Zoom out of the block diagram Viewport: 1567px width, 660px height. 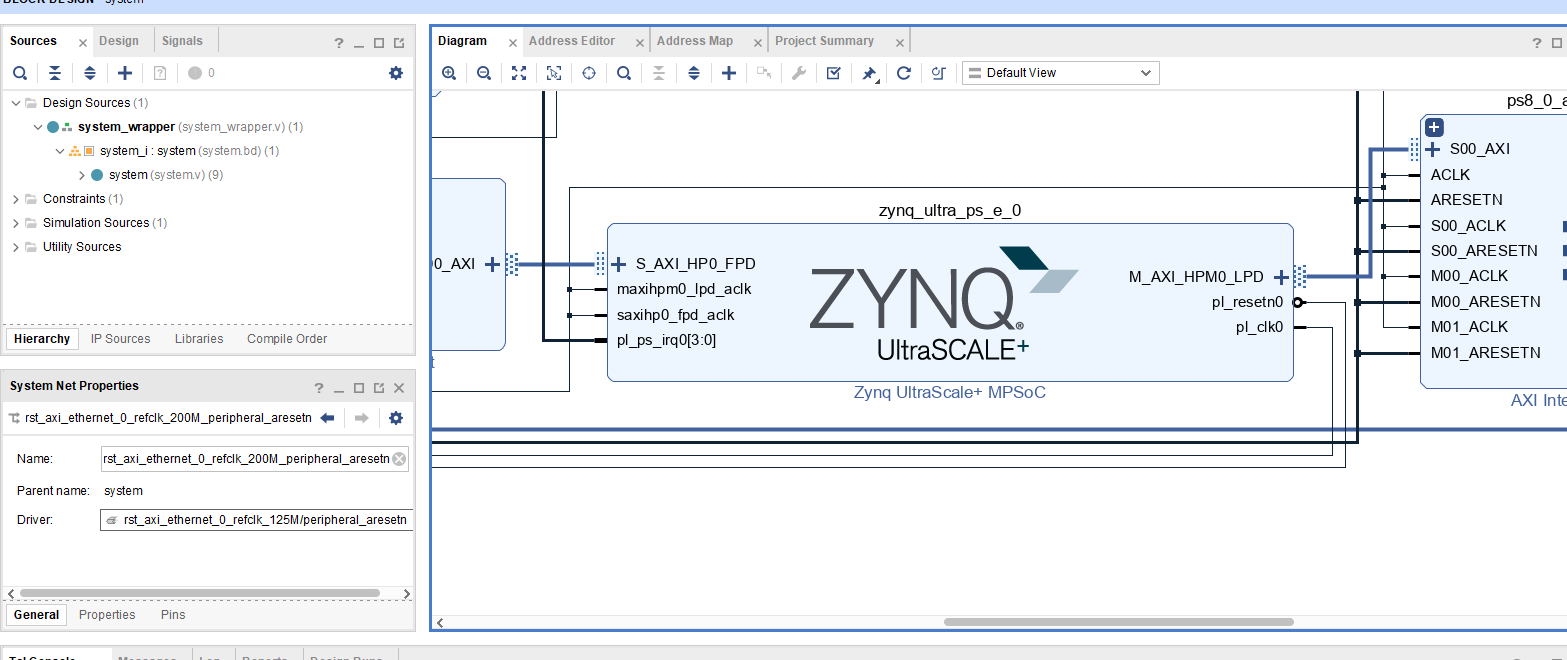point(484,73)
